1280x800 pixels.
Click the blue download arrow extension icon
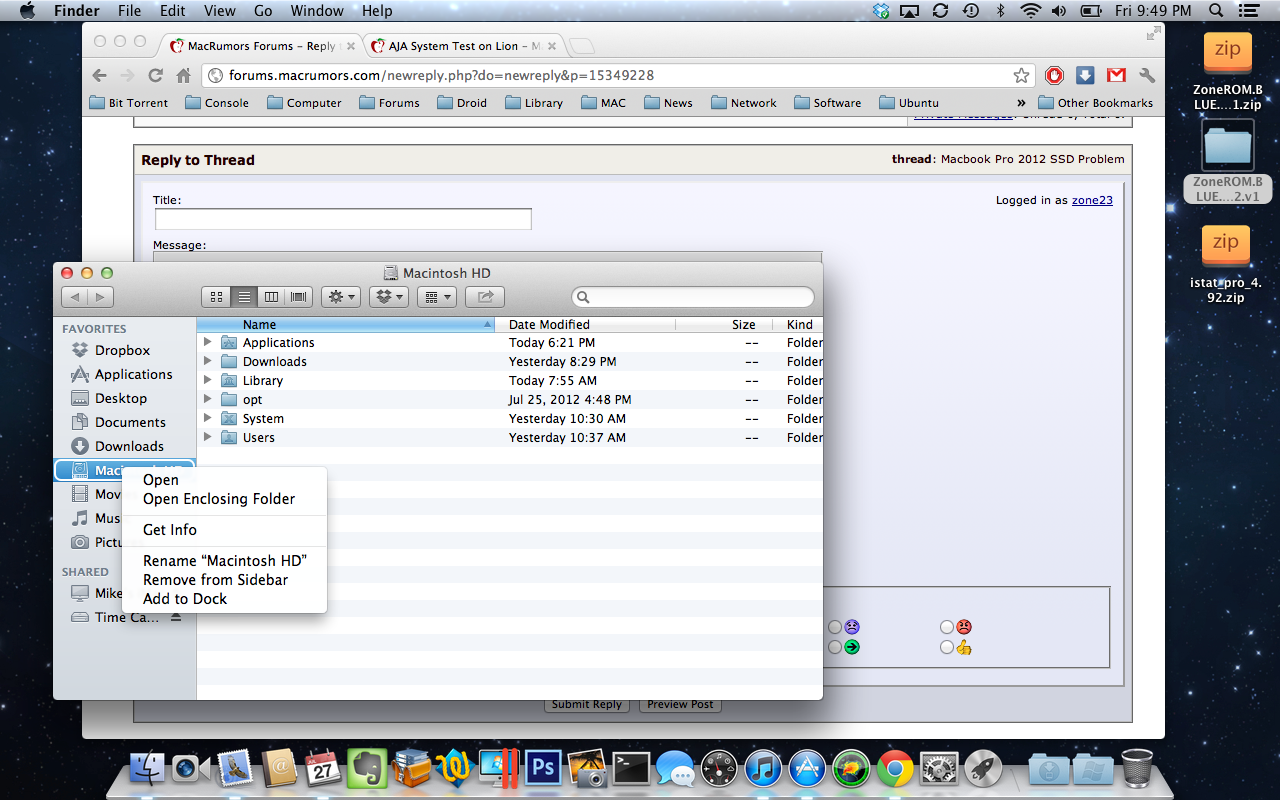1085,75
